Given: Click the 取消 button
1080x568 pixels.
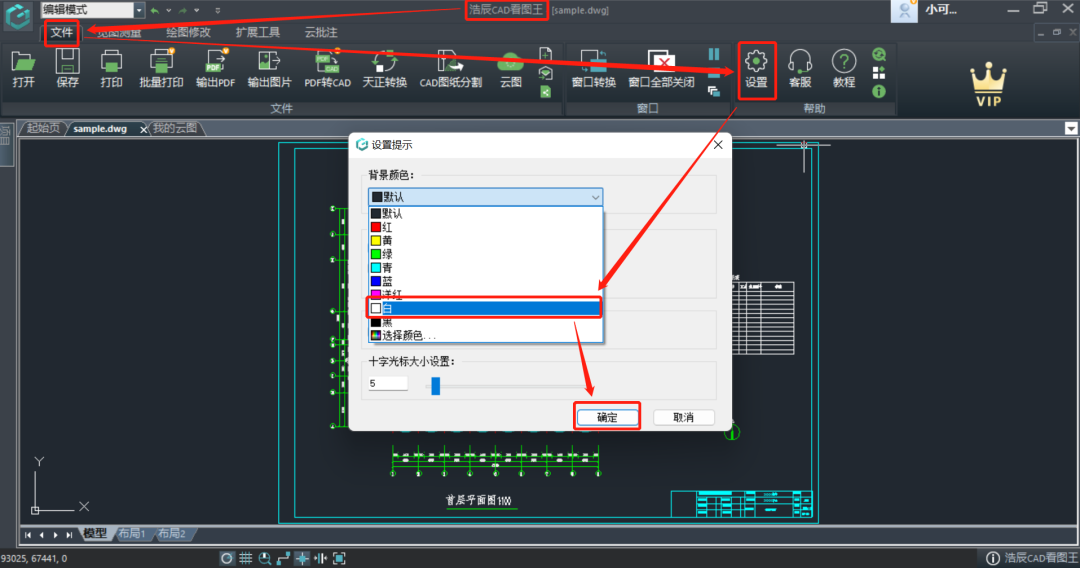Looking at the screenshot, I should (684, 417).
